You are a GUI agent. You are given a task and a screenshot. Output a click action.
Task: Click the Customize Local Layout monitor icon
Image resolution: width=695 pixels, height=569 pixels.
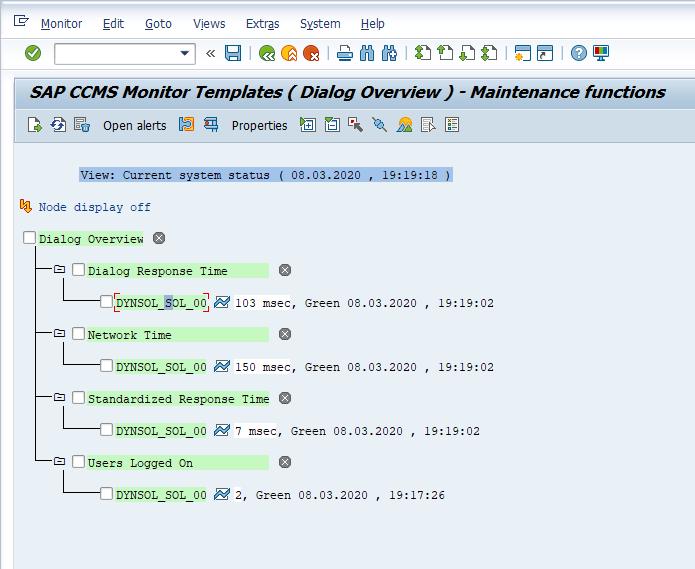(601, 53)
